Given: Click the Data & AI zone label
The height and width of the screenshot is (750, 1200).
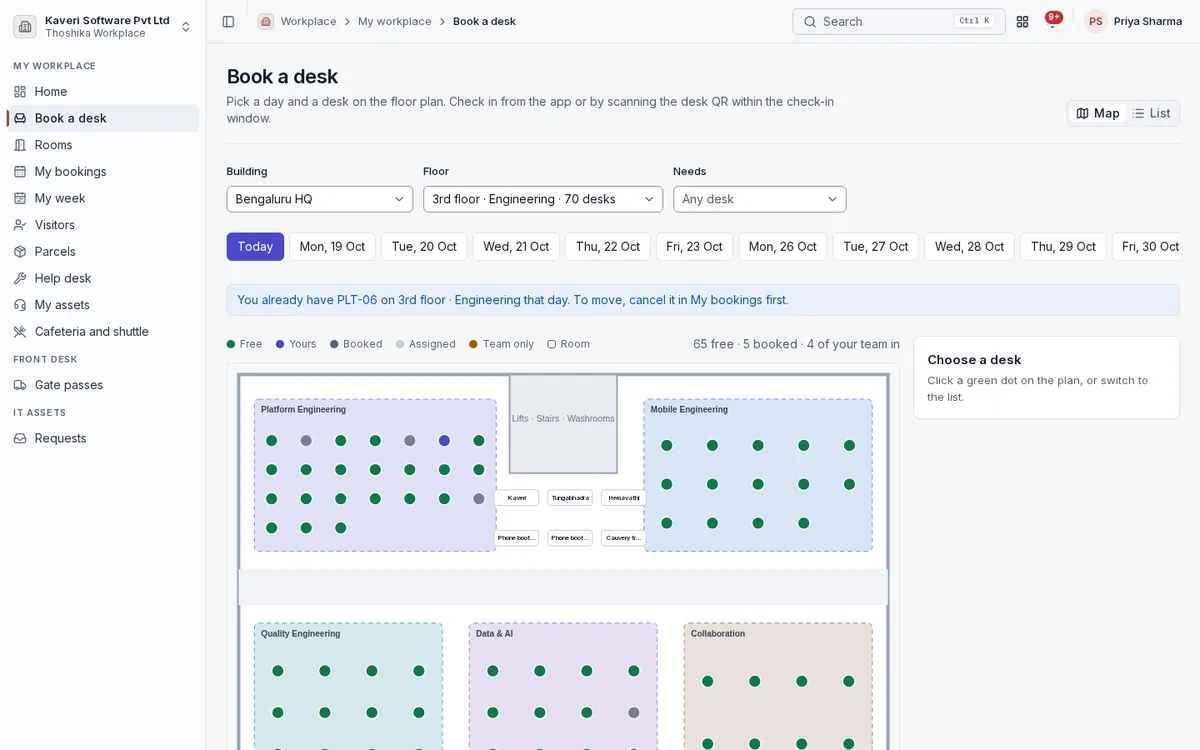Looking at the screenshot, I should (x=494, y=634).
